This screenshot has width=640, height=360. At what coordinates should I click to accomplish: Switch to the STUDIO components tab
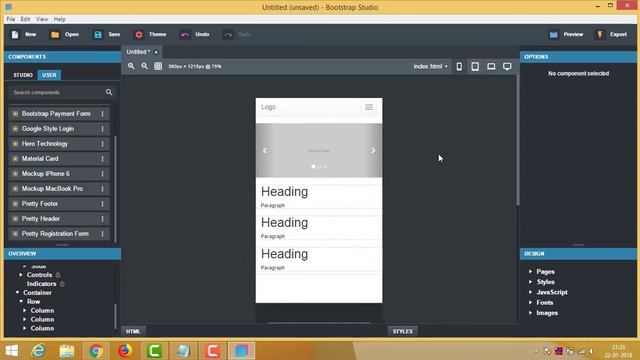tap(23, 75)
